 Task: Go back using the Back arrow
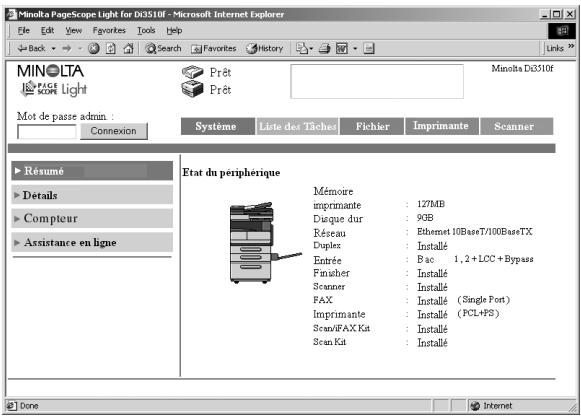point(31,48)
